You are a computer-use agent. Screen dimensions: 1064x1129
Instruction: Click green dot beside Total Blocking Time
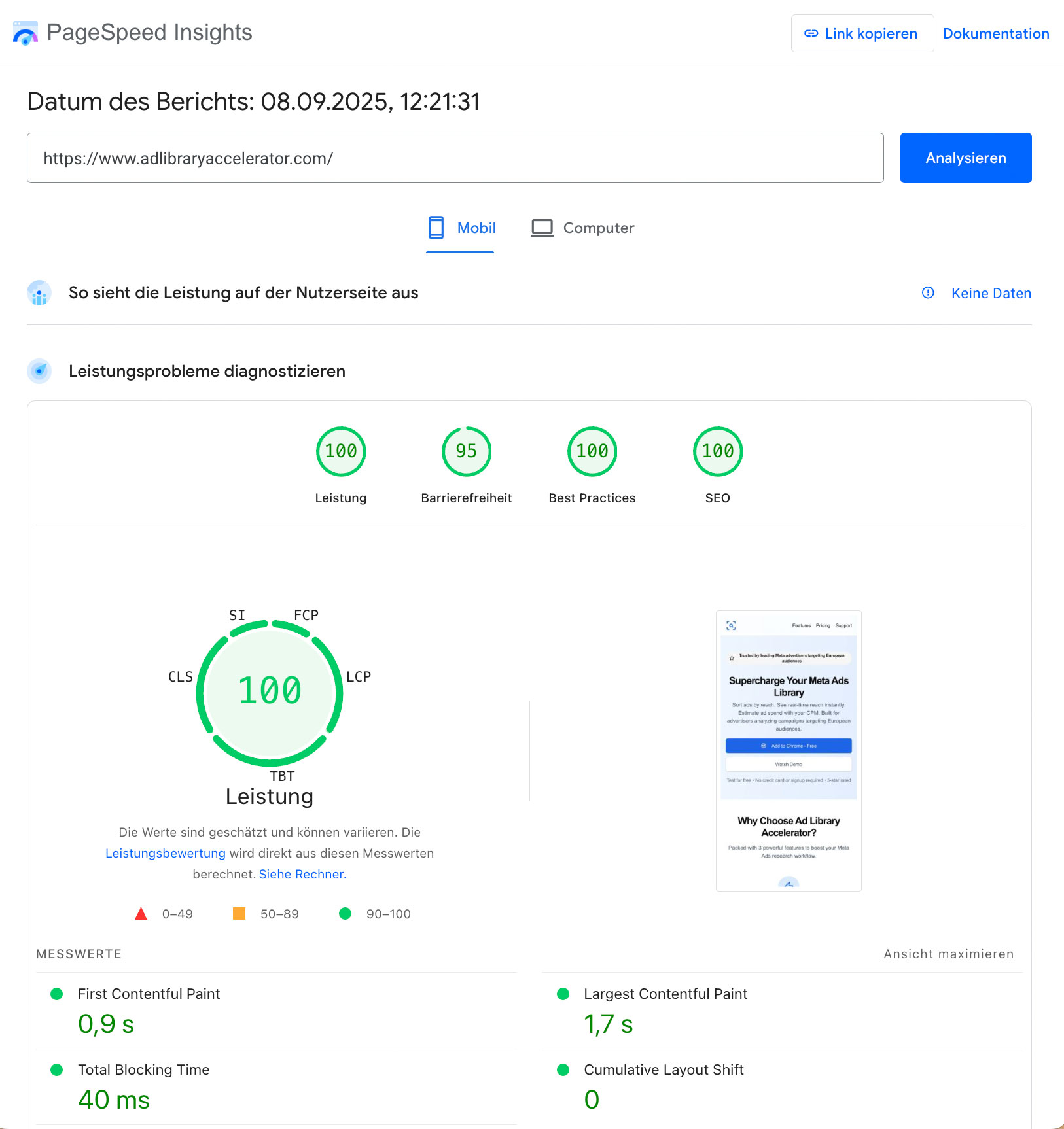click(57, 1069)
